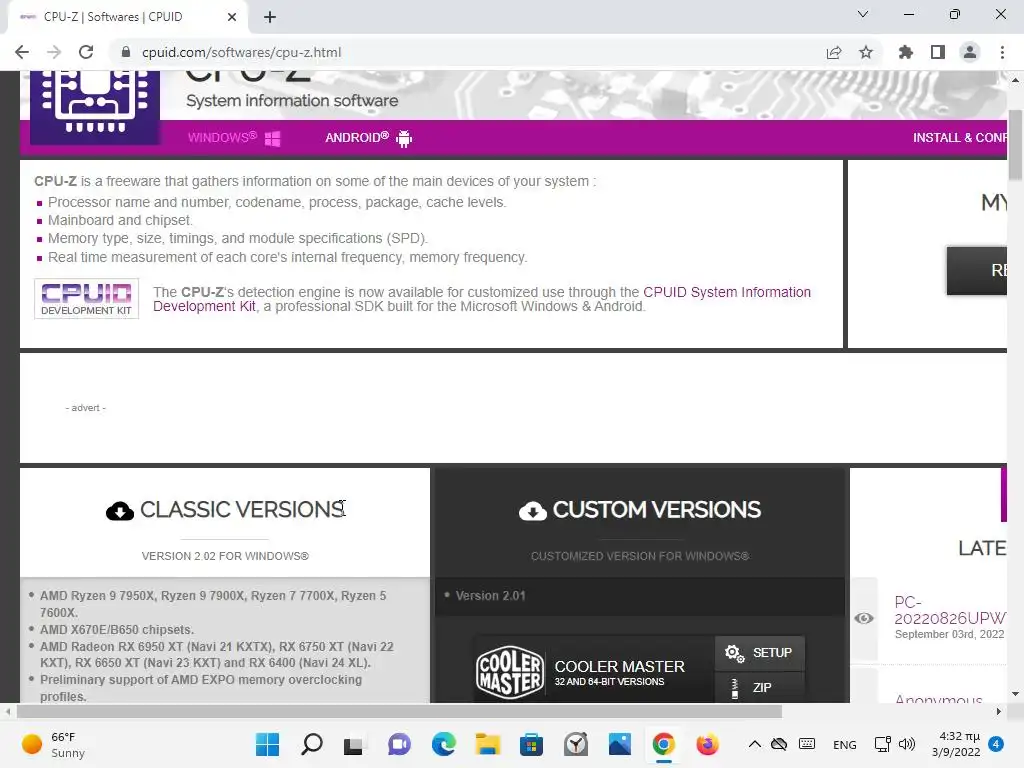The width and height of the screenshot is (1024, 768).
Task: Open the Photos app on taskbar
Action: tap(620, 744)
